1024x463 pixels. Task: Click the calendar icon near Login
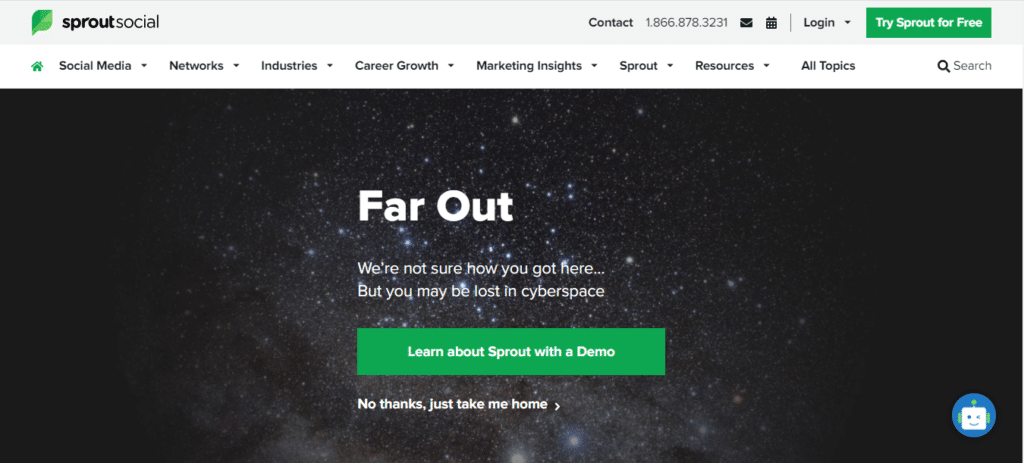point(771,23)
